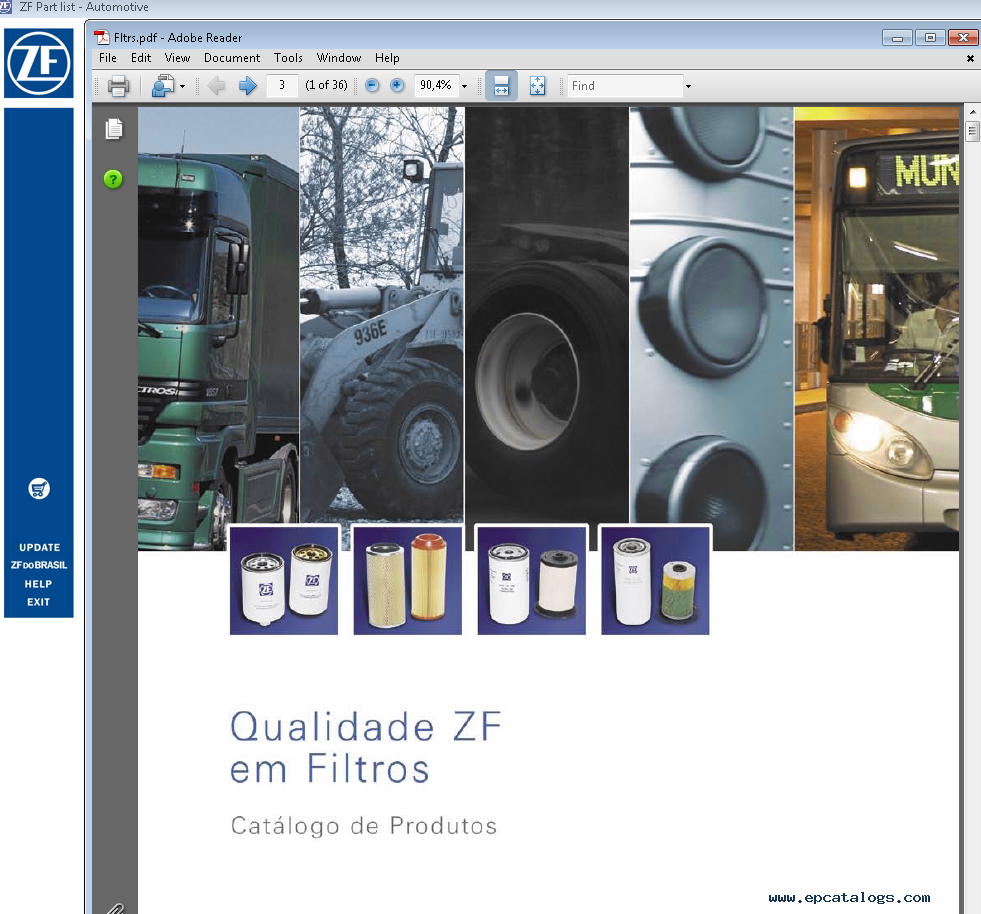Viewport: 981px width, 914px height.
Task: Expand the Find options dropdown arrow
Action: [x=688, y=86]
